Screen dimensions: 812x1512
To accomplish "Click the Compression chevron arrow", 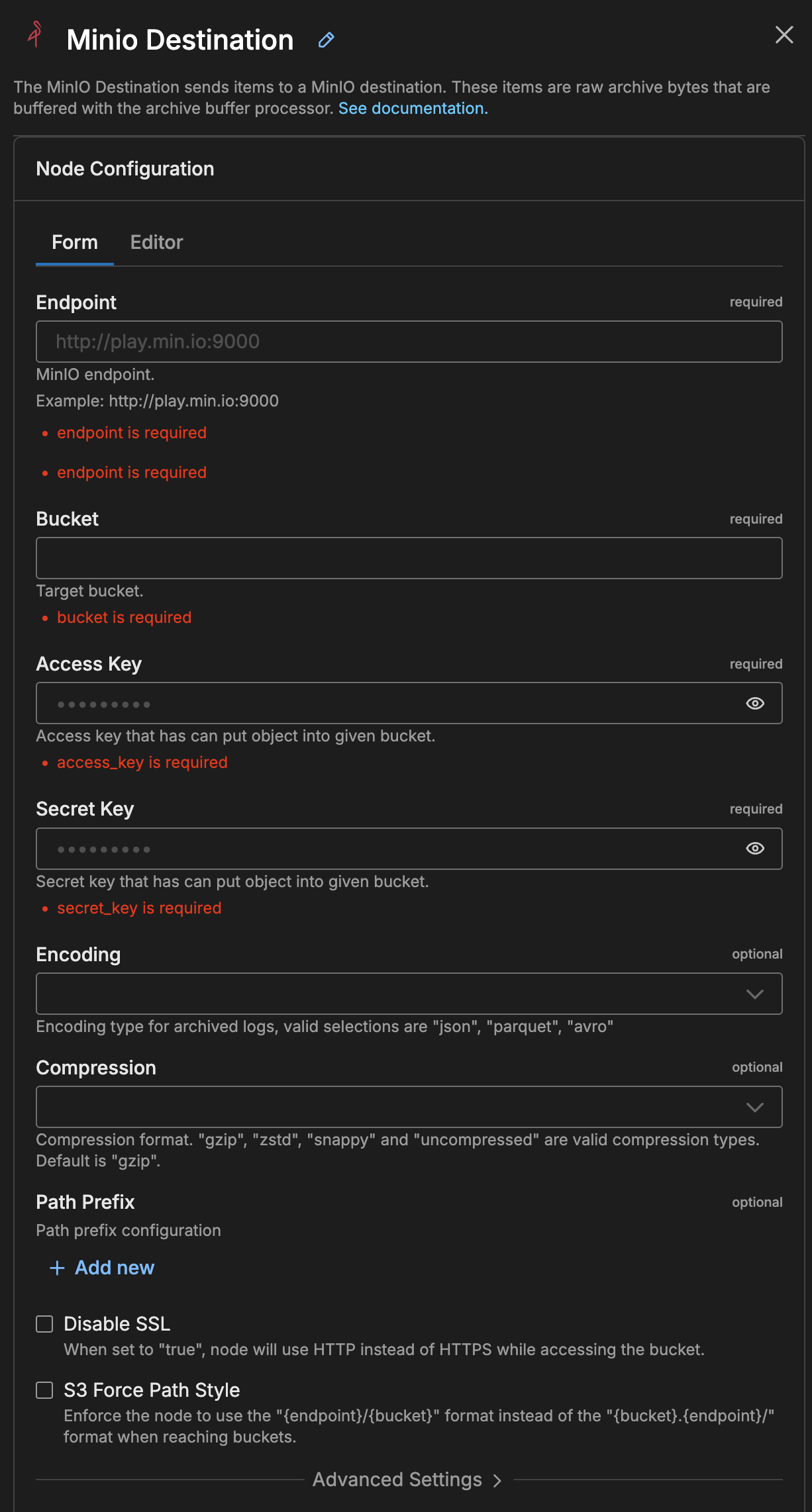I will tap(755, 1108).
